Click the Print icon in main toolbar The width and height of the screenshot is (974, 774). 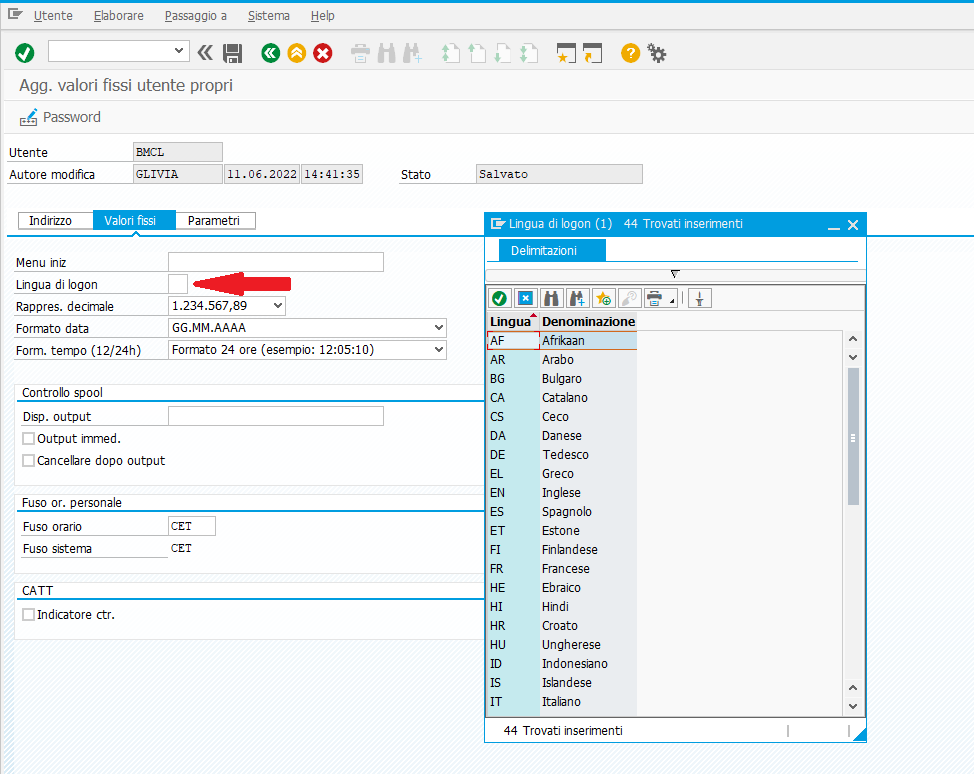pos(360,53)
